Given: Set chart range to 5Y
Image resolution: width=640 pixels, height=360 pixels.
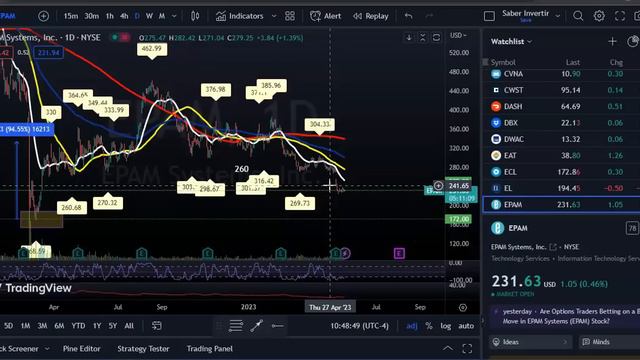Looking at the screenshot, I should click(113, 326).
